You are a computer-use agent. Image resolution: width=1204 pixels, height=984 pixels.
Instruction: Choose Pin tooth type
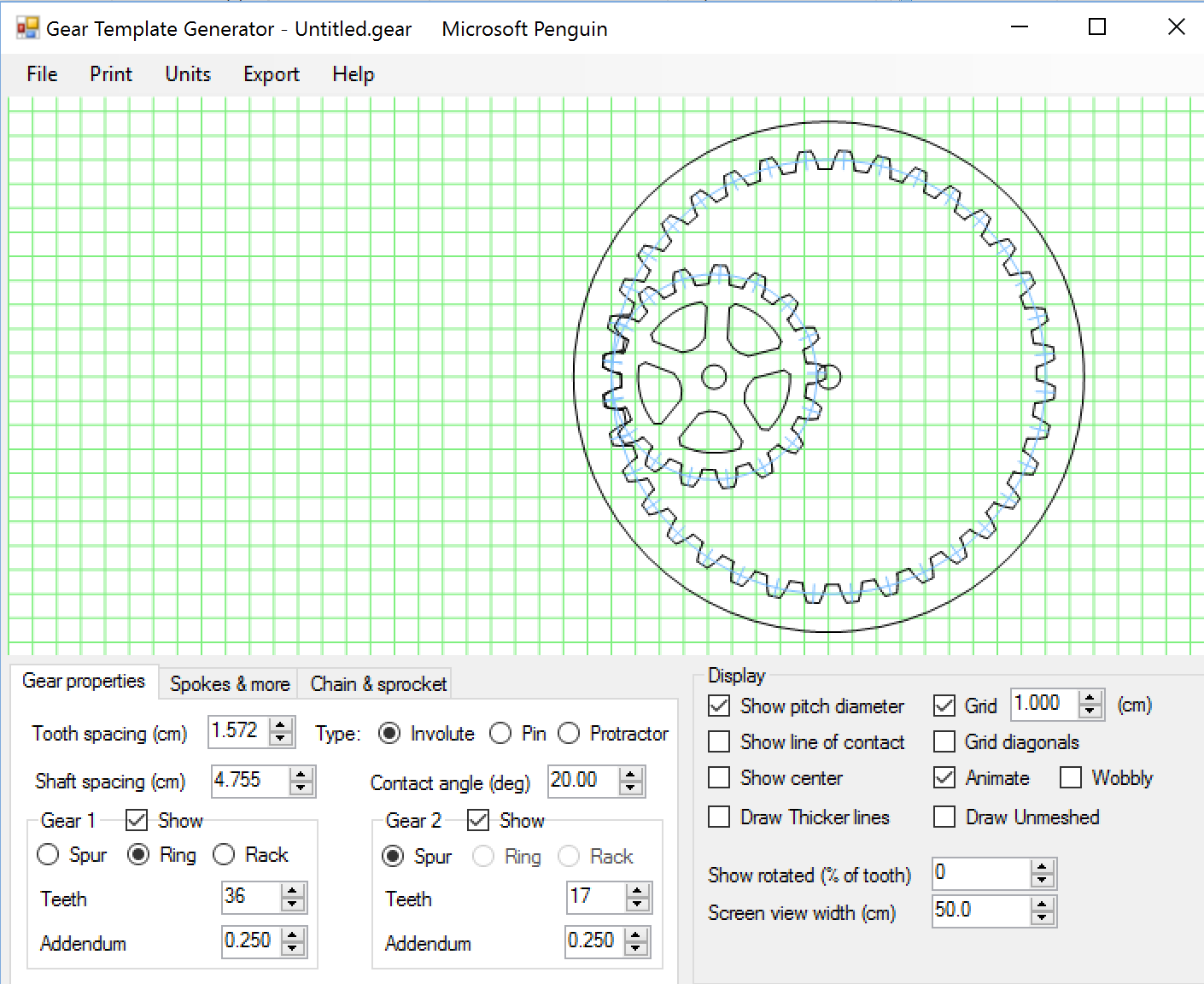pos(501,734)
